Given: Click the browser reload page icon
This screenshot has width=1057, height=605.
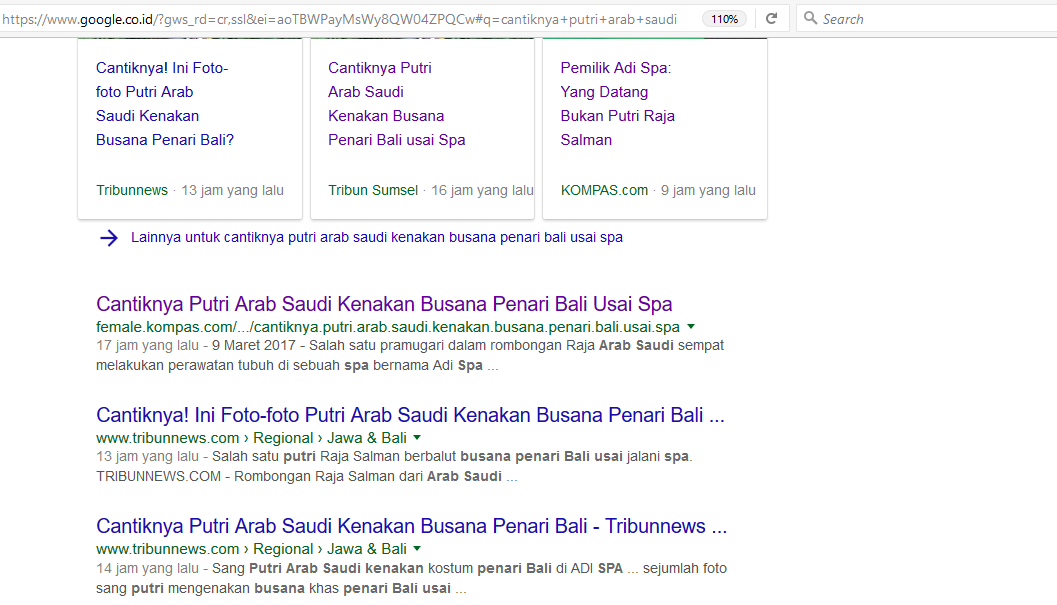Looking at the screenshot, I should pyautogui.click(x=772, y=19).
